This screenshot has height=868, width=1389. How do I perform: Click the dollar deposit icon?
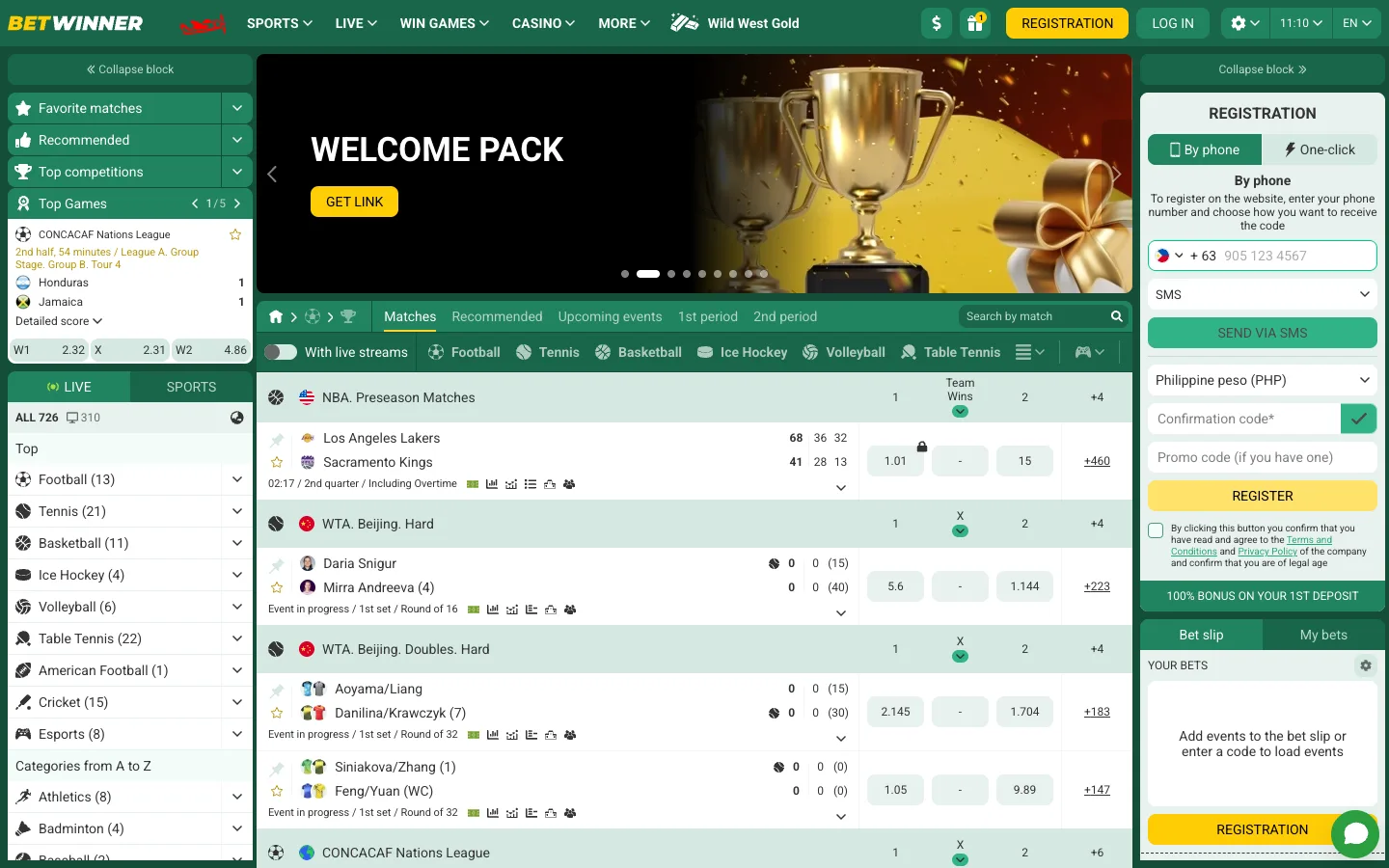(x=937, y=23)
